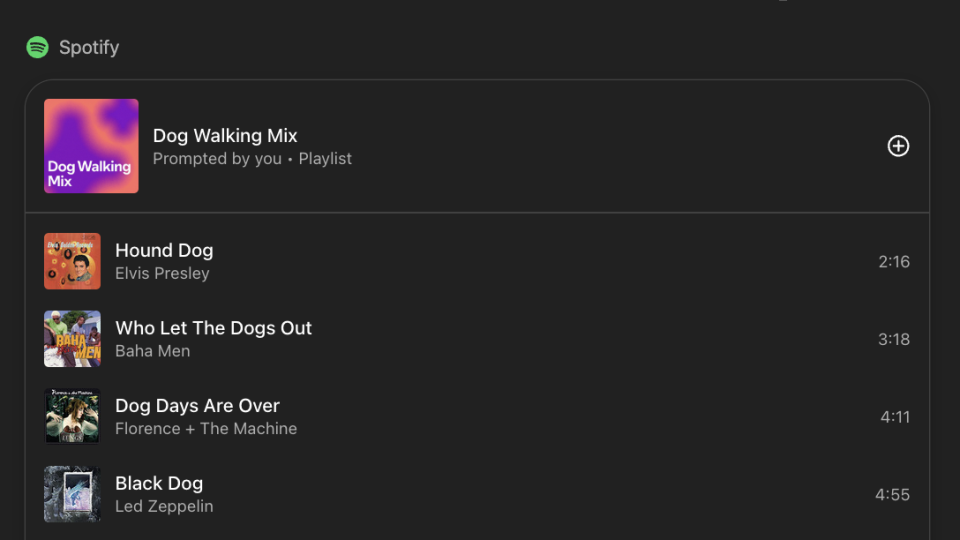
Task: Go to the Baha Men artist name
Action: point(152,351)
